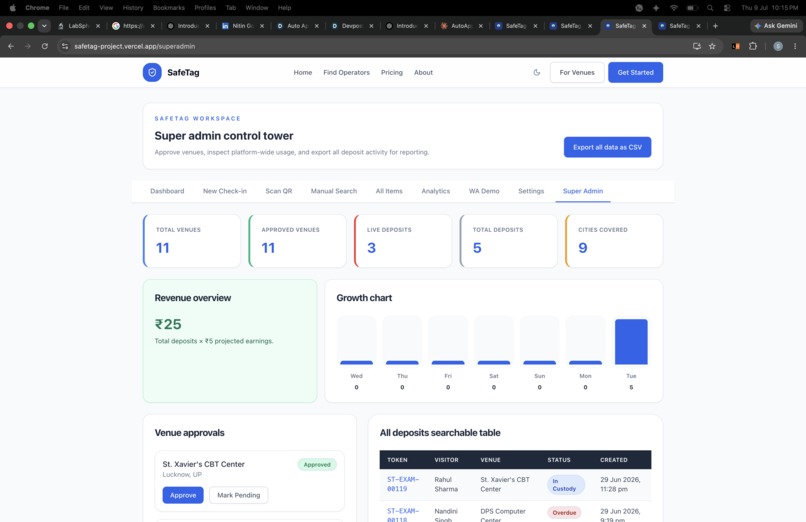Click the SafeTag shield logo icon
Viewport: 806px width, 522px height.
tap(152, 72)
